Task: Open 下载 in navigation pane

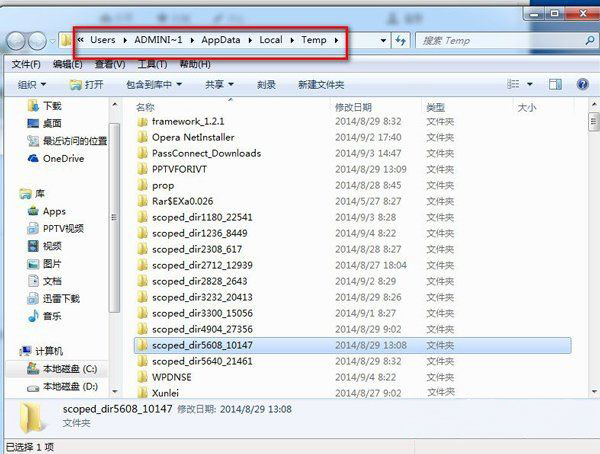Action: click(44, 106)
